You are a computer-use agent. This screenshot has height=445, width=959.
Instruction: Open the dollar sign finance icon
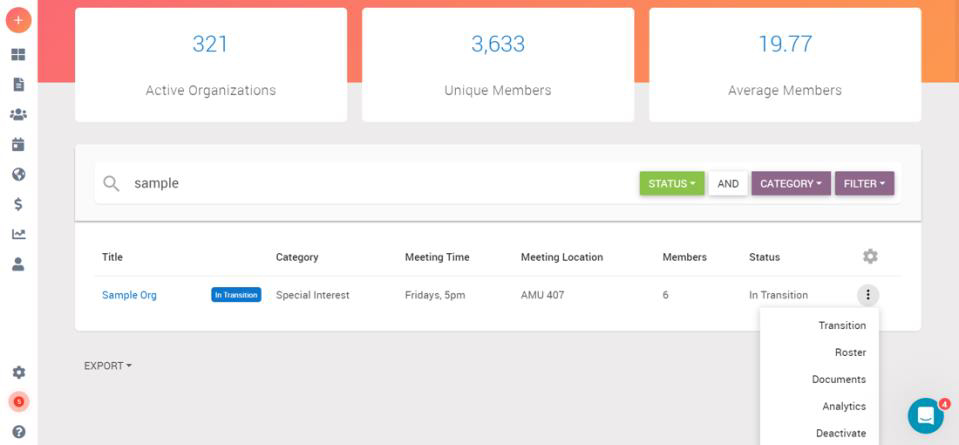18,204
